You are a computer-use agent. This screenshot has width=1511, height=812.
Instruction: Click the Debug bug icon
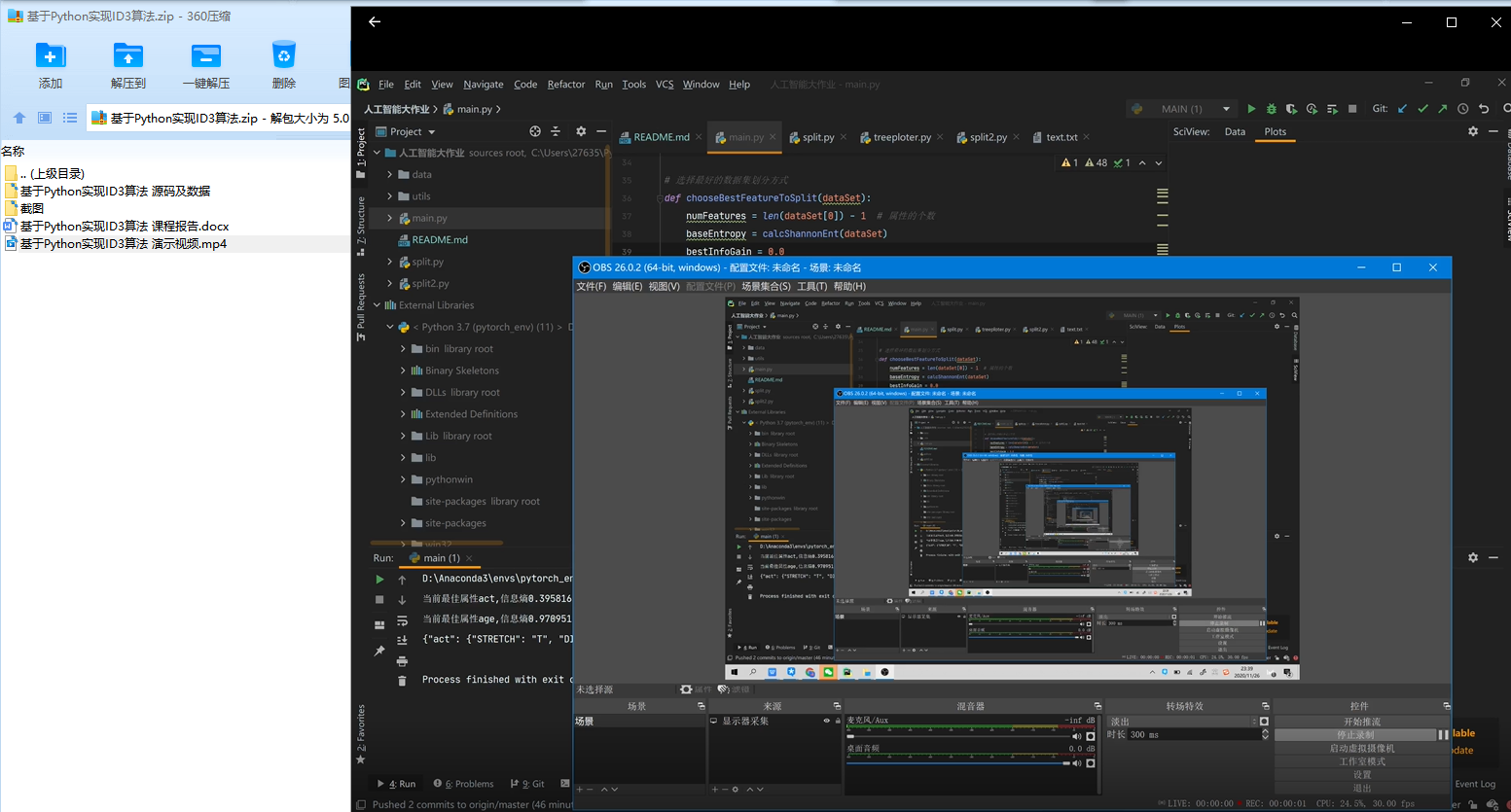(1271, 109)
